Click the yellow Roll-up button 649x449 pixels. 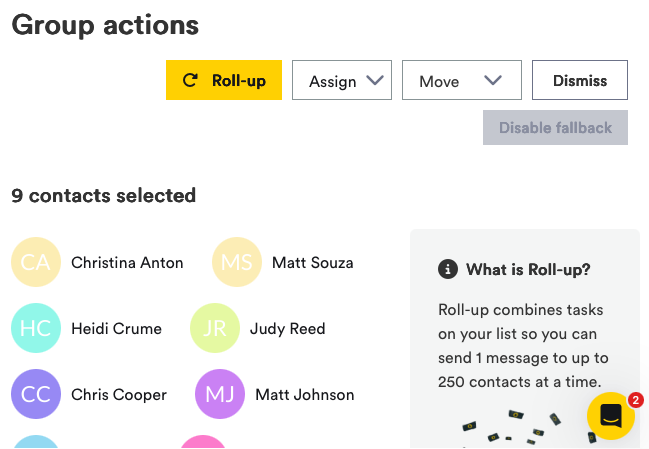tap(224, 80)
